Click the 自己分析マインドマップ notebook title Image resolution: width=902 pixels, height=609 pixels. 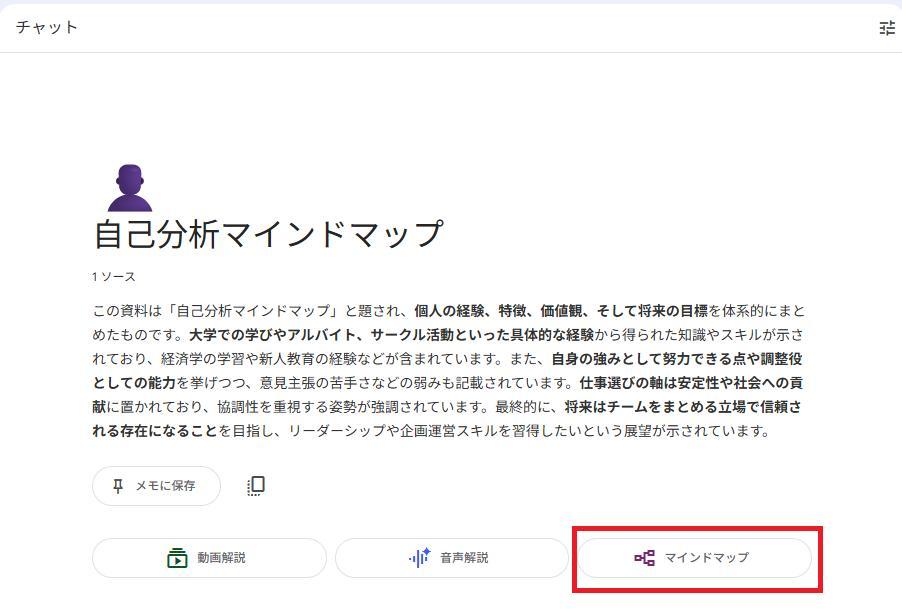(x=267, y=234)
